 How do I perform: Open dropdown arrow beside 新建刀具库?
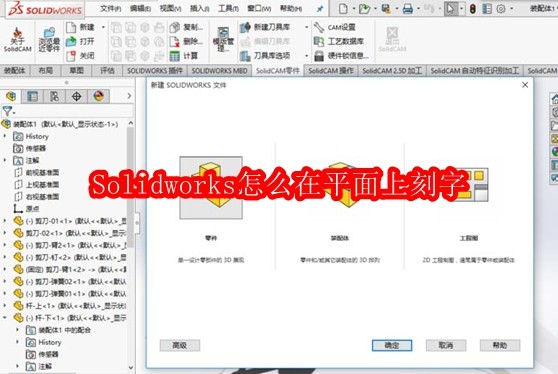coord(306,27)
